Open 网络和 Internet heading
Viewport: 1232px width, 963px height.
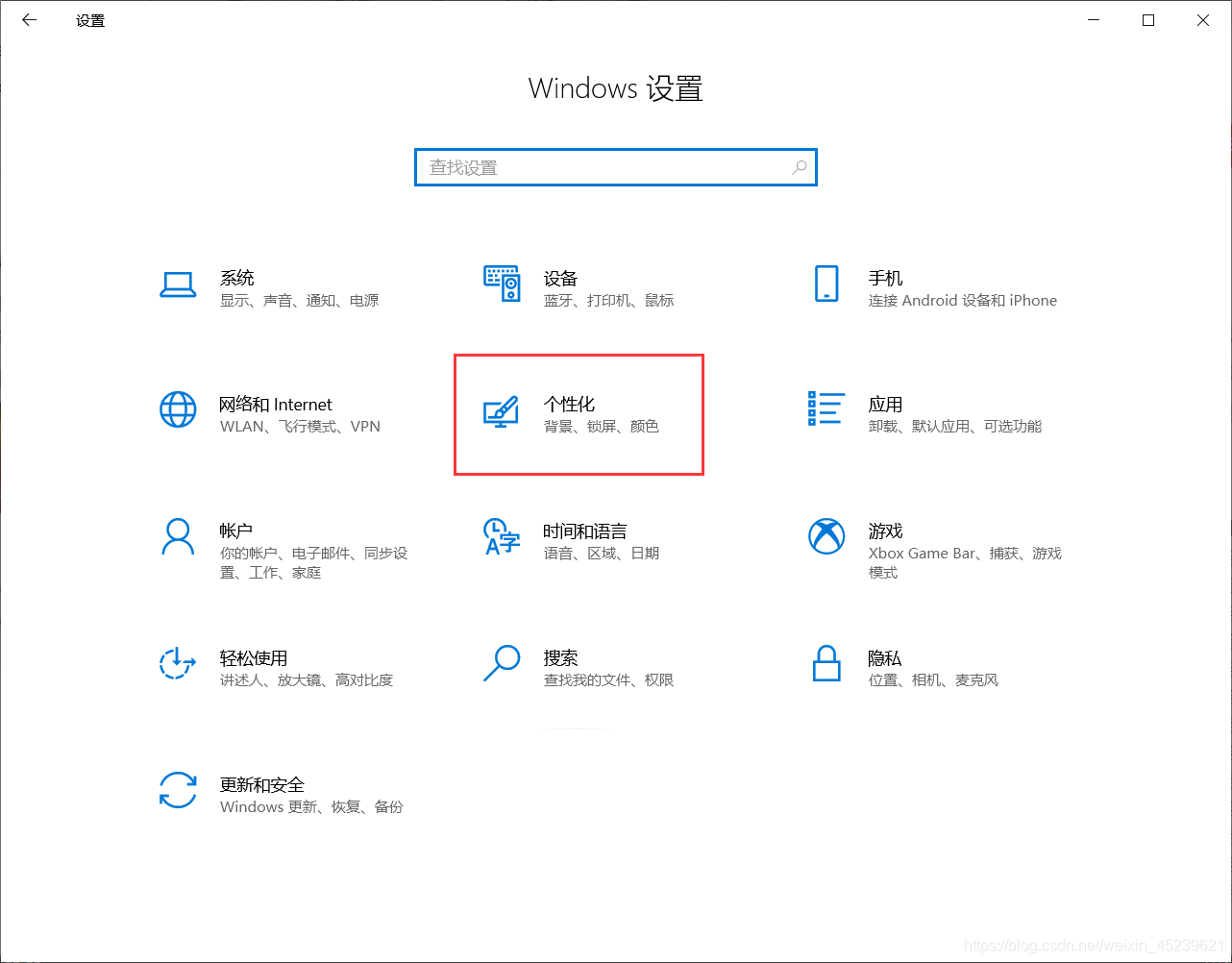(x=276, y=405)
